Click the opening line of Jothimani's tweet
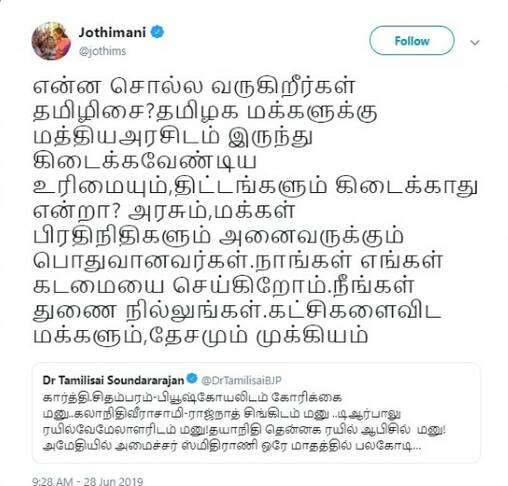The height and width of the screenshot is (486, 508). click(194, 87)
